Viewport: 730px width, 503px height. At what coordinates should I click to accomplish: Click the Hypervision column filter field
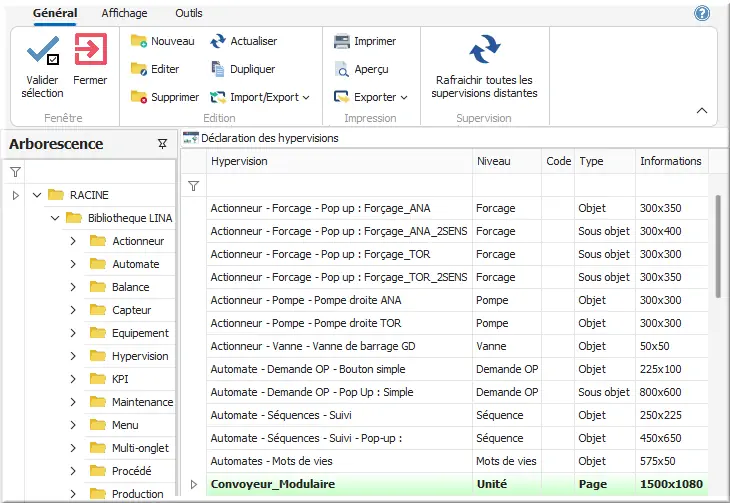[x=339, y=186]
